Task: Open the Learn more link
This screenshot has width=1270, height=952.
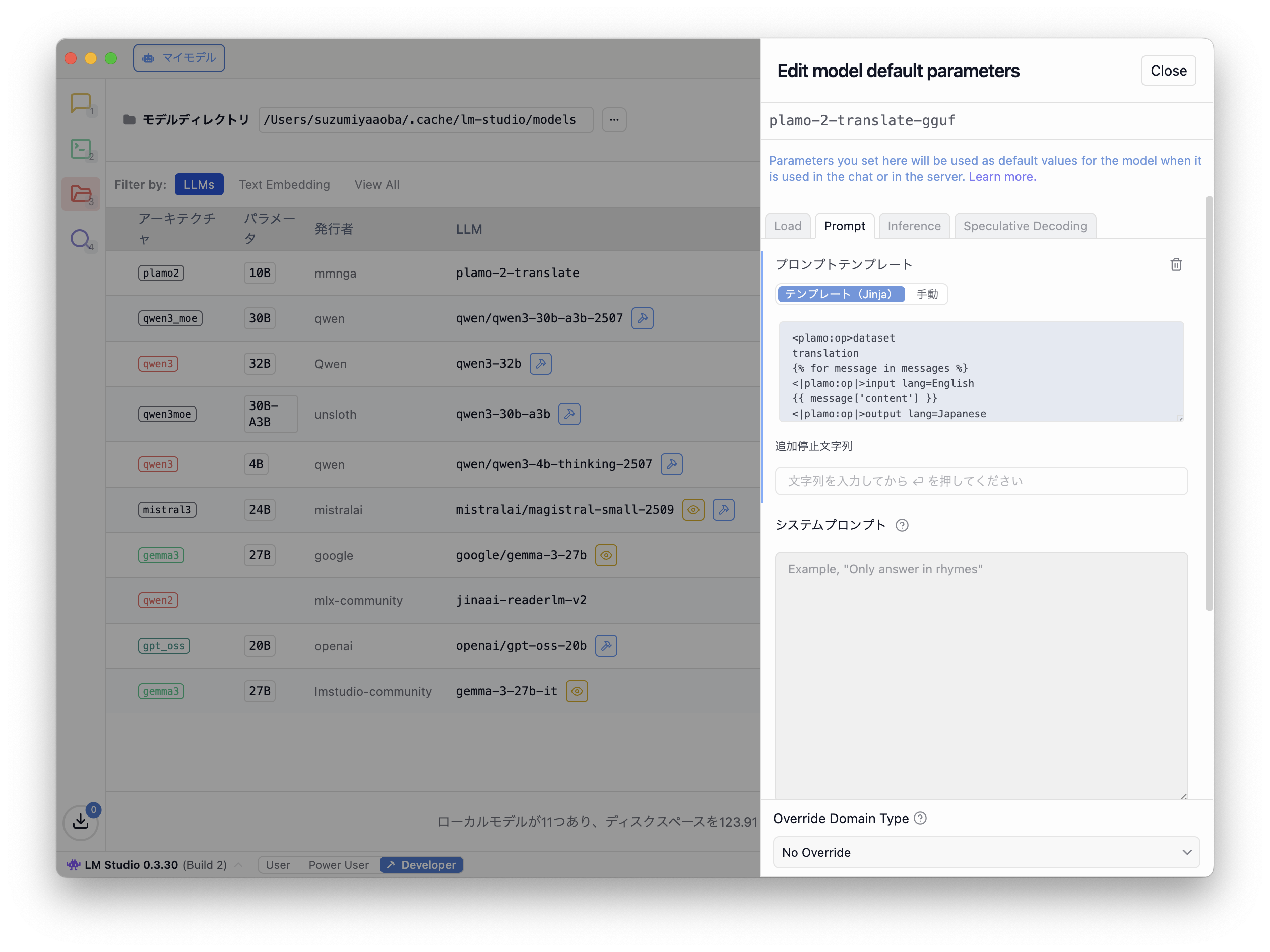Action: (1002, 177)
